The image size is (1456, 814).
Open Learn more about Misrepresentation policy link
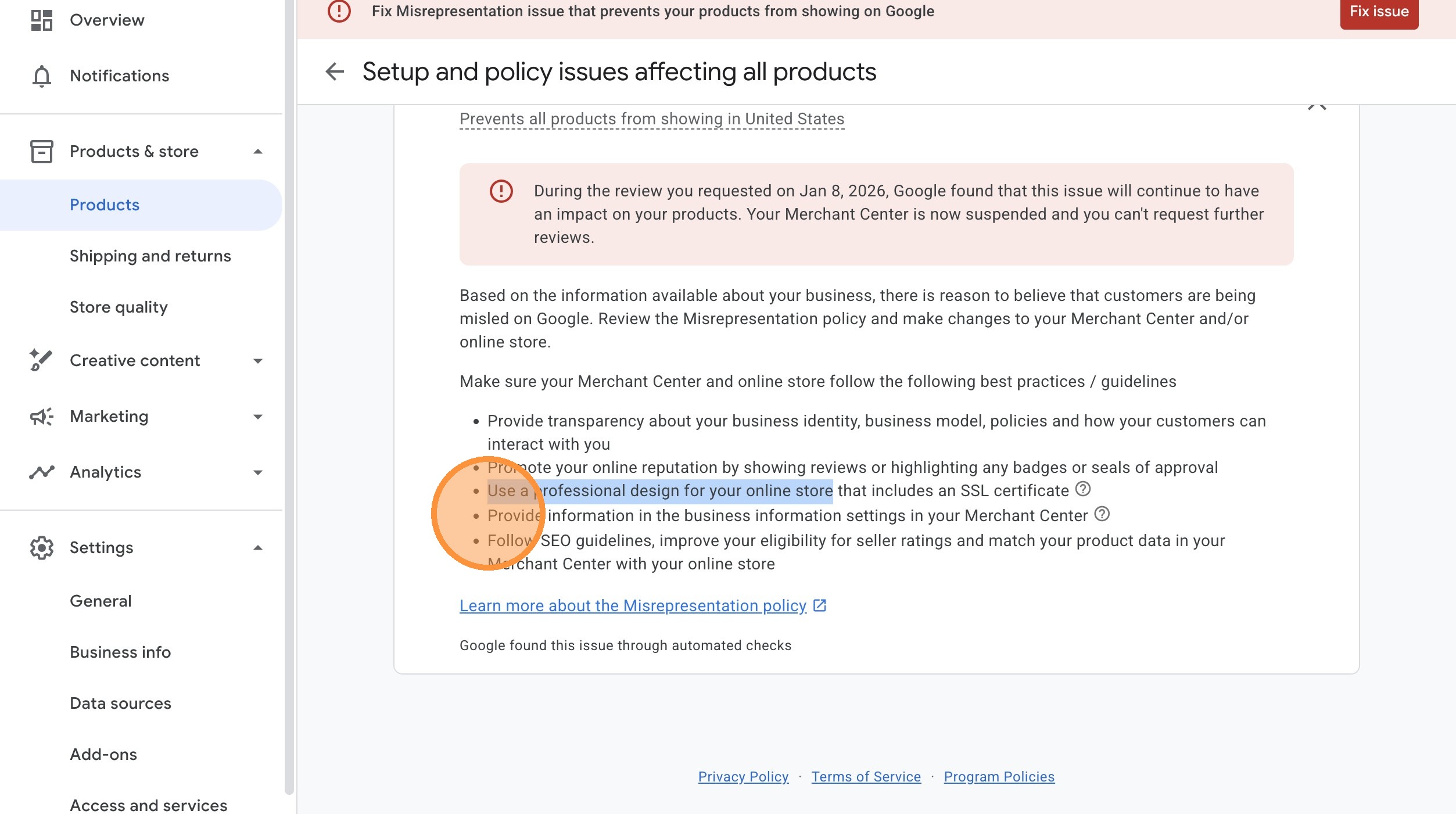tap(633, 606)
